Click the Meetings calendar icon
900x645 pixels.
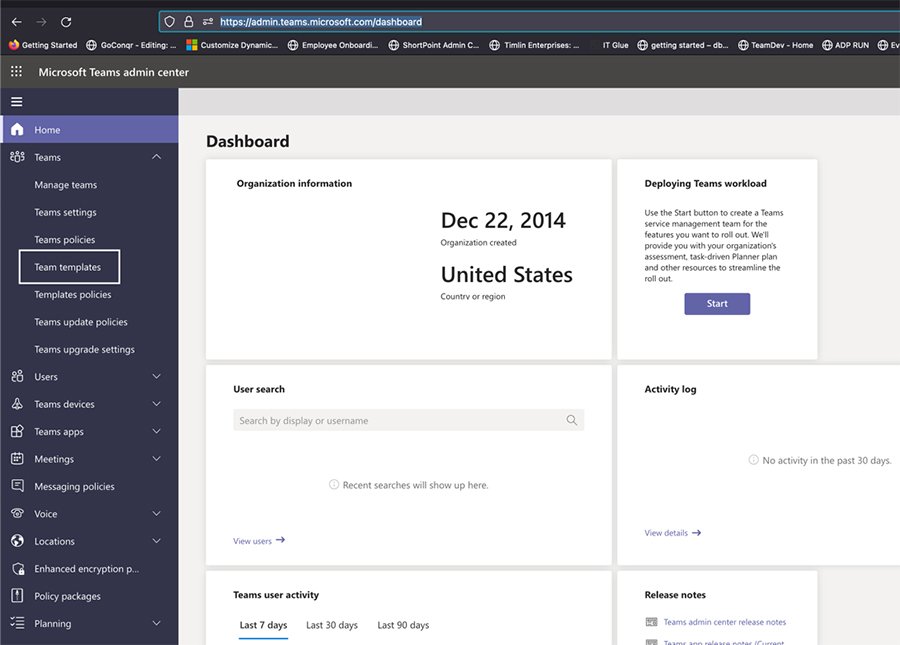[16, 459]
